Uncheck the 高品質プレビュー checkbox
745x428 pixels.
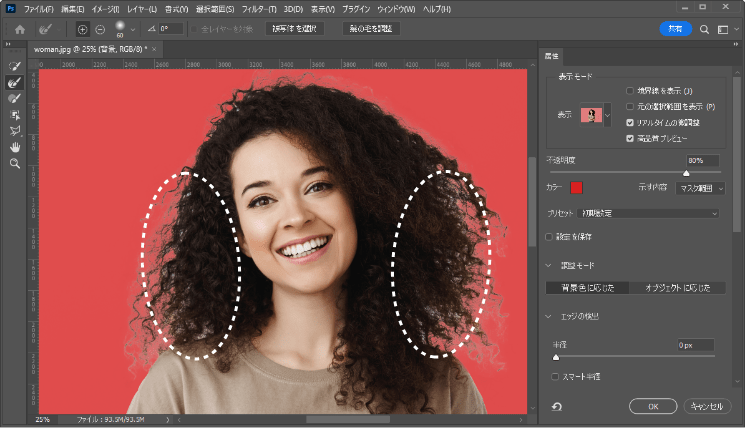click(630, 137)
